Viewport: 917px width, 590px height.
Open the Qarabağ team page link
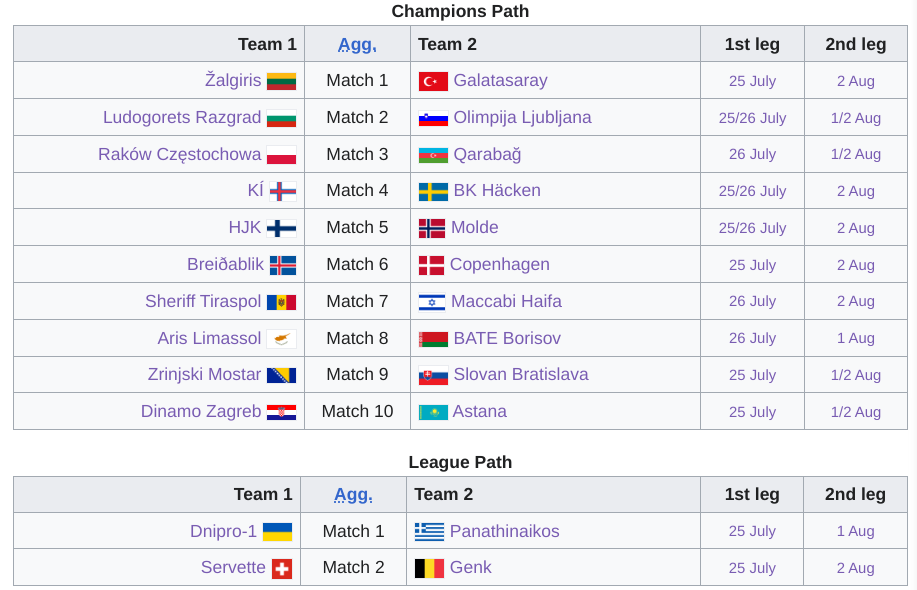[487, 154]
